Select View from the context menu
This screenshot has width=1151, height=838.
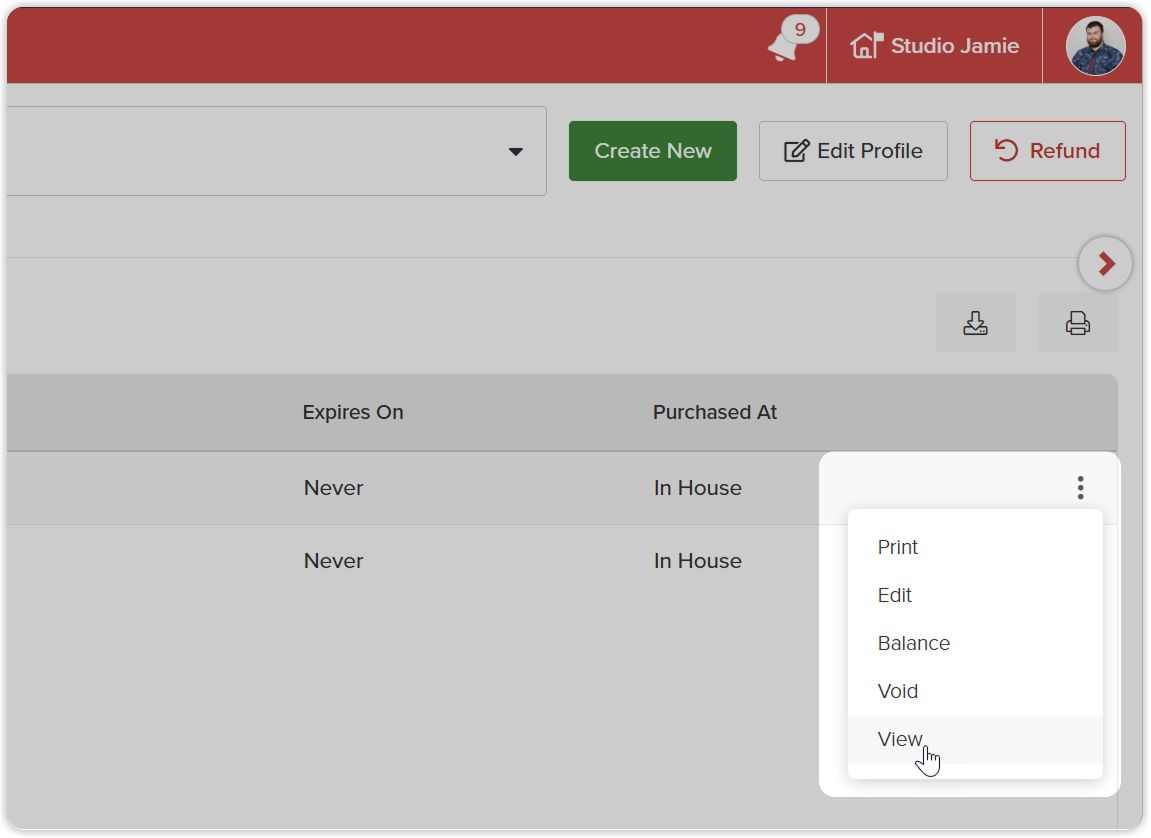pyautogui.click(x=975, y=740)
